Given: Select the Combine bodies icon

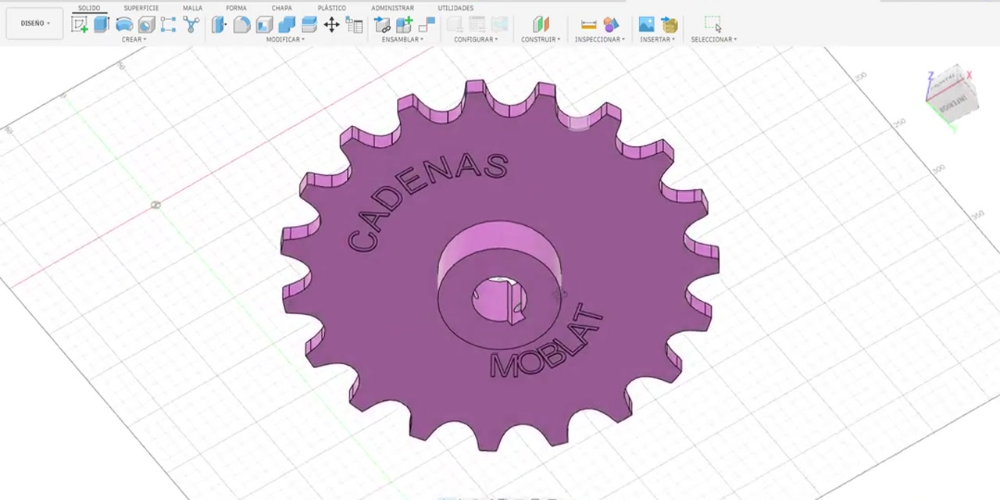Looking at the screenshot, I should click(286, 25).
